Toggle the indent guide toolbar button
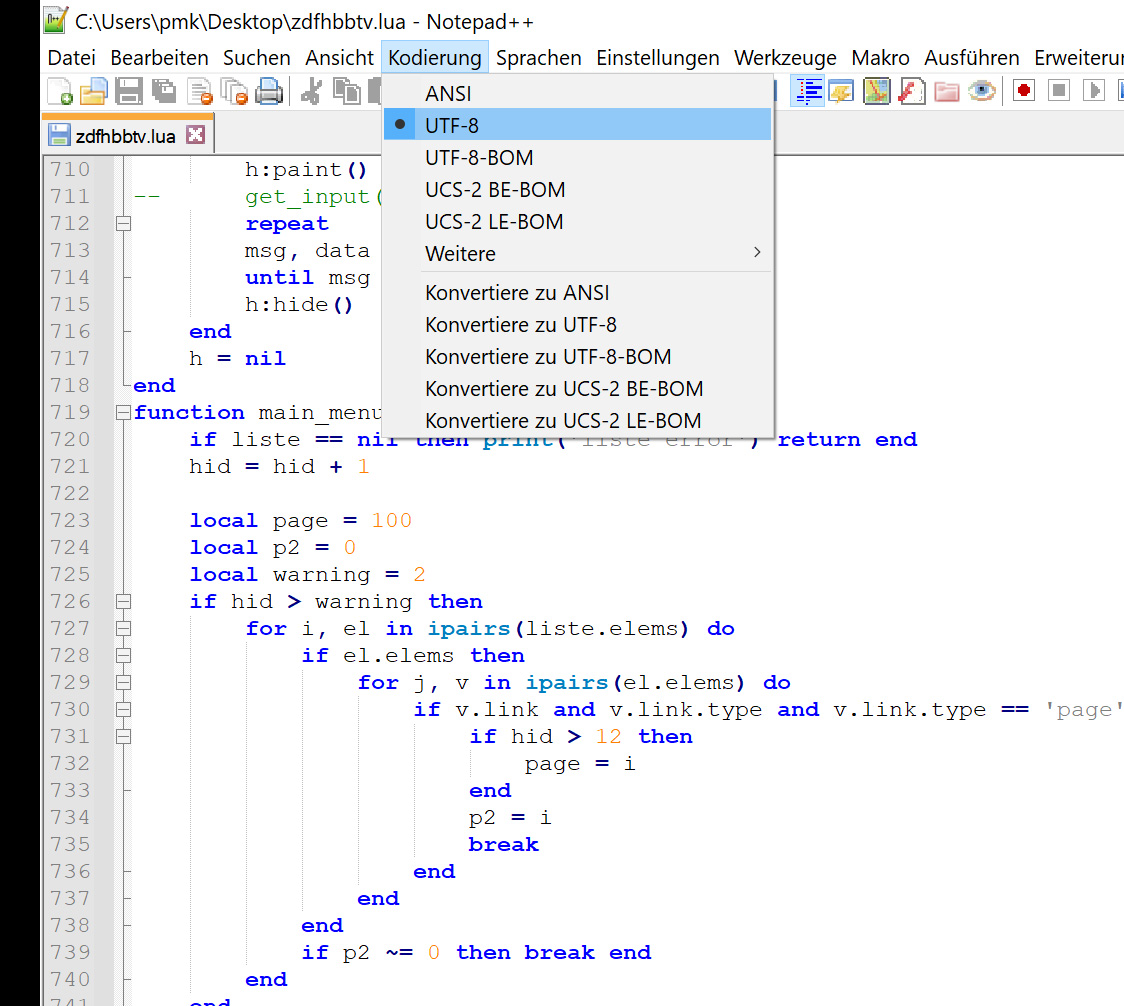Screen dimensions: 1124x1006 point(807,92)
